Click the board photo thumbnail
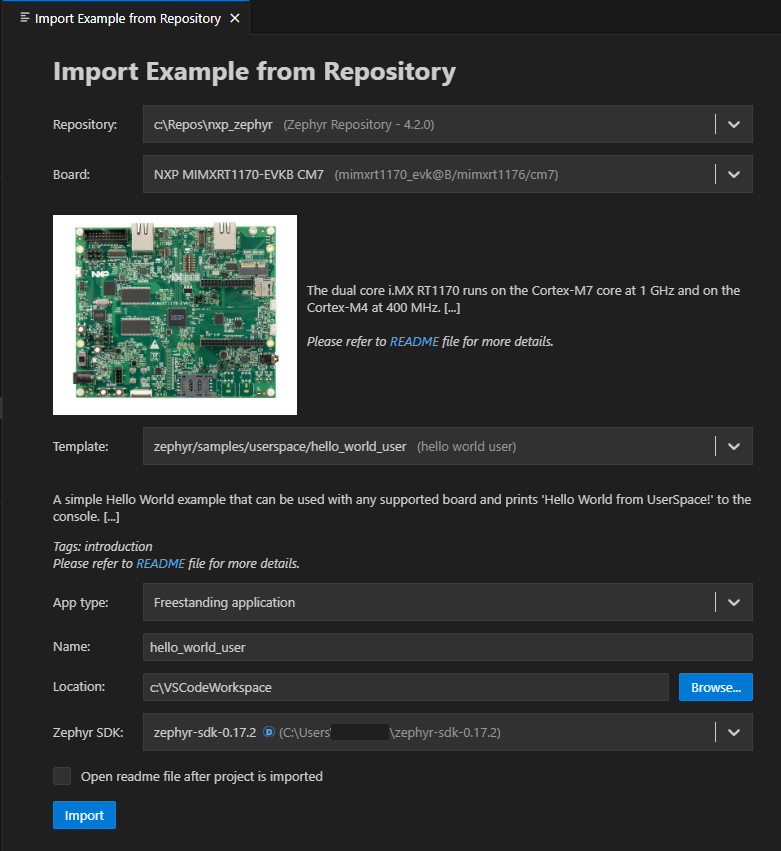 click(x=174, y=314)
